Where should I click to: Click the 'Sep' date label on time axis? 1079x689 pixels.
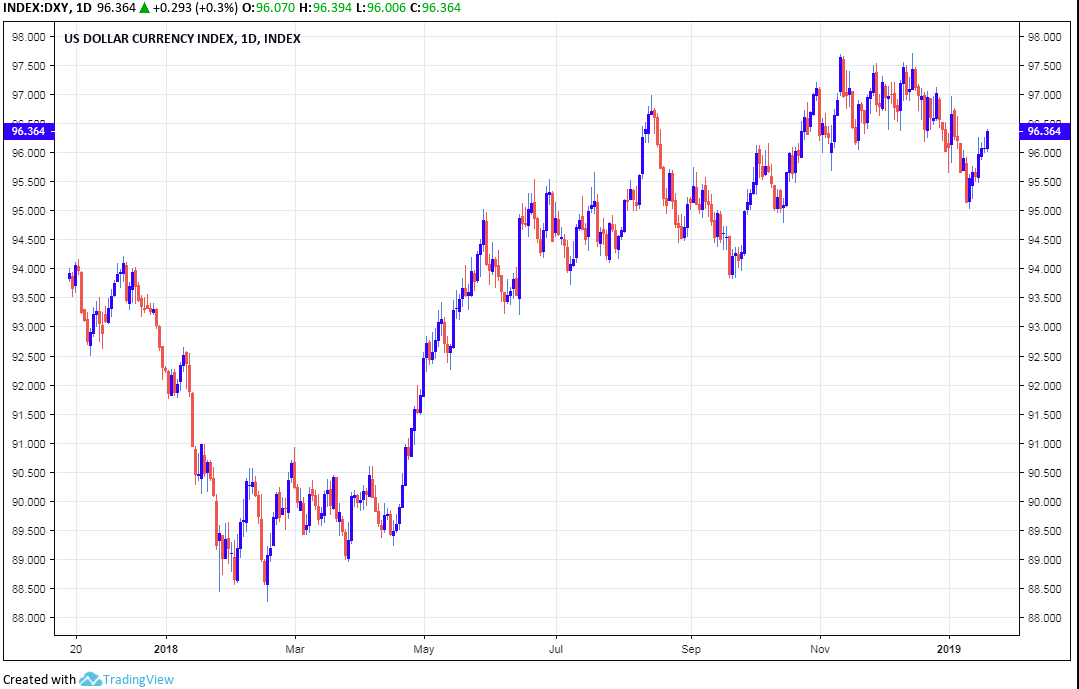(x=688, y=647)
